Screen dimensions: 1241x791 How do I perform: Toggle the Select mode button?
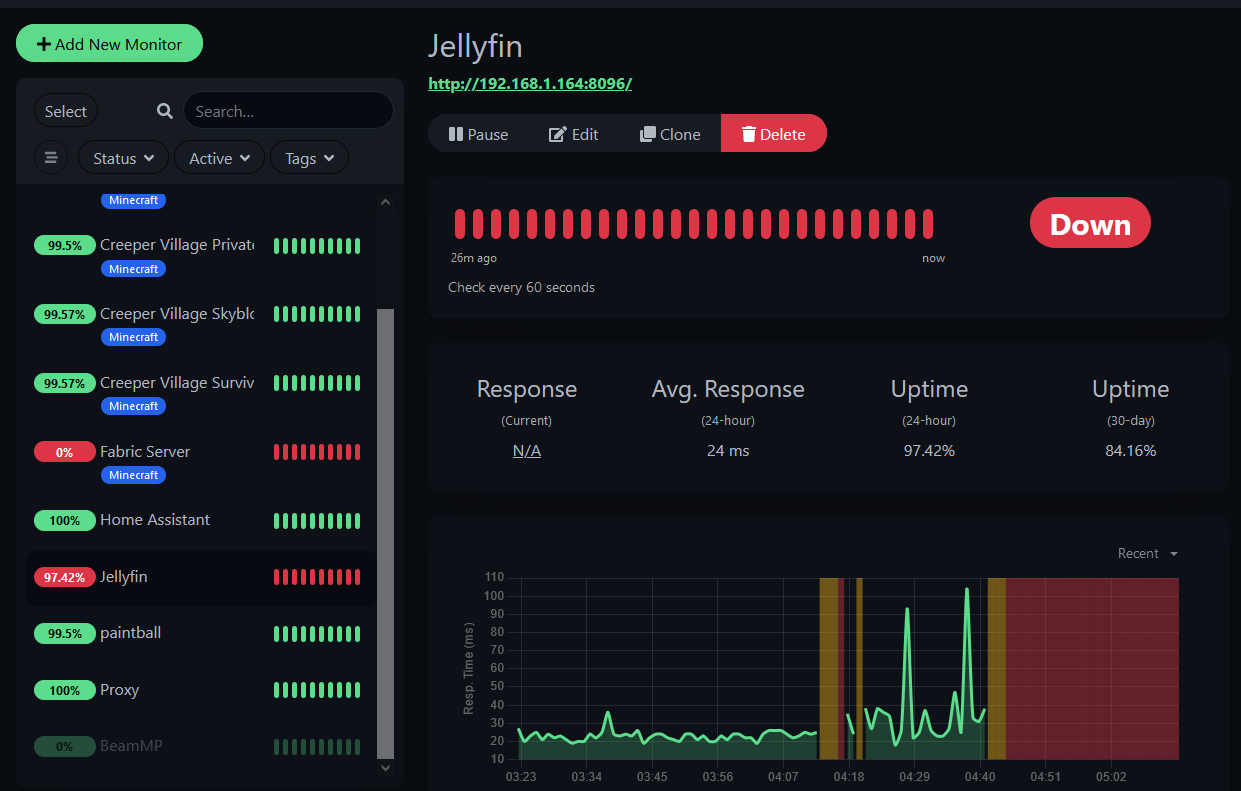pos(66,111)
